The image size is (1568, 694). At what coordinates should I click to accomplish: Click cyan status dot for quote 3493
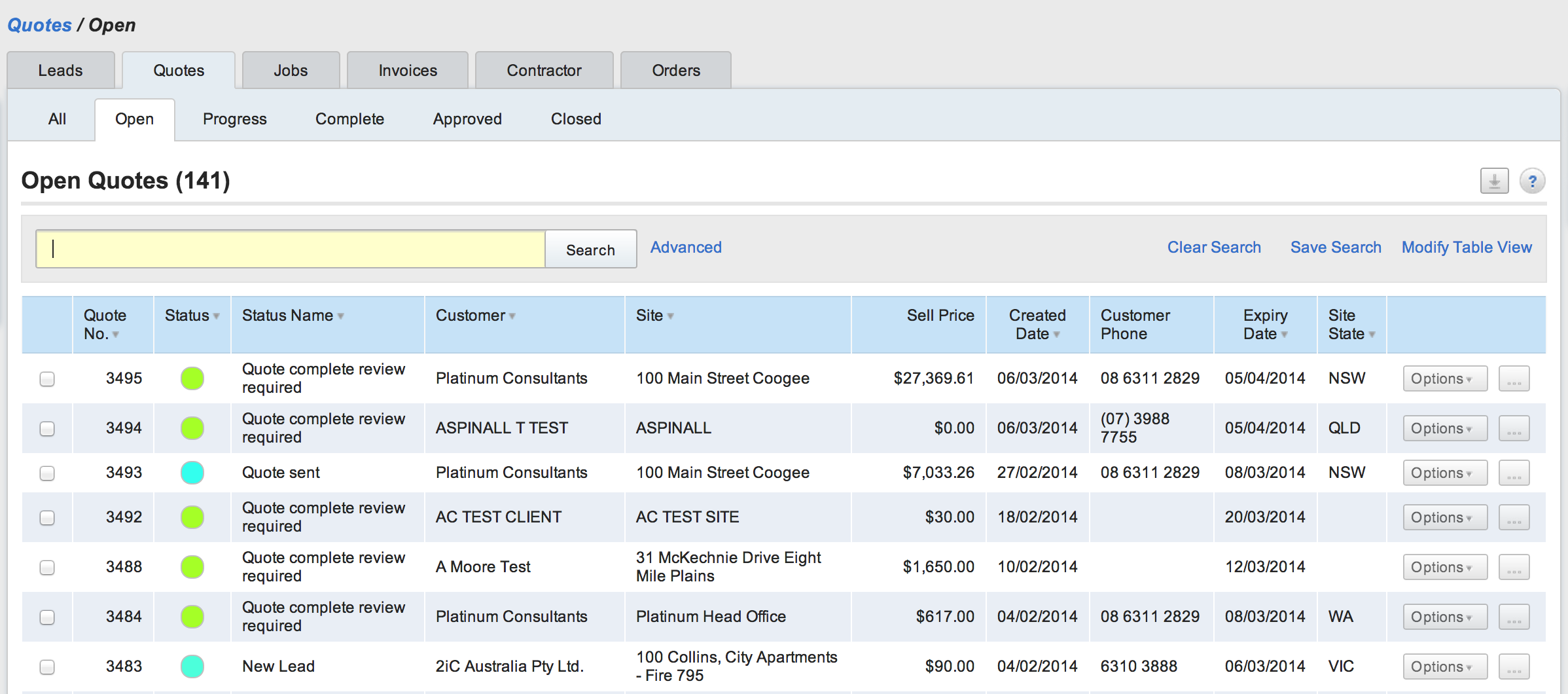point(192,473)
